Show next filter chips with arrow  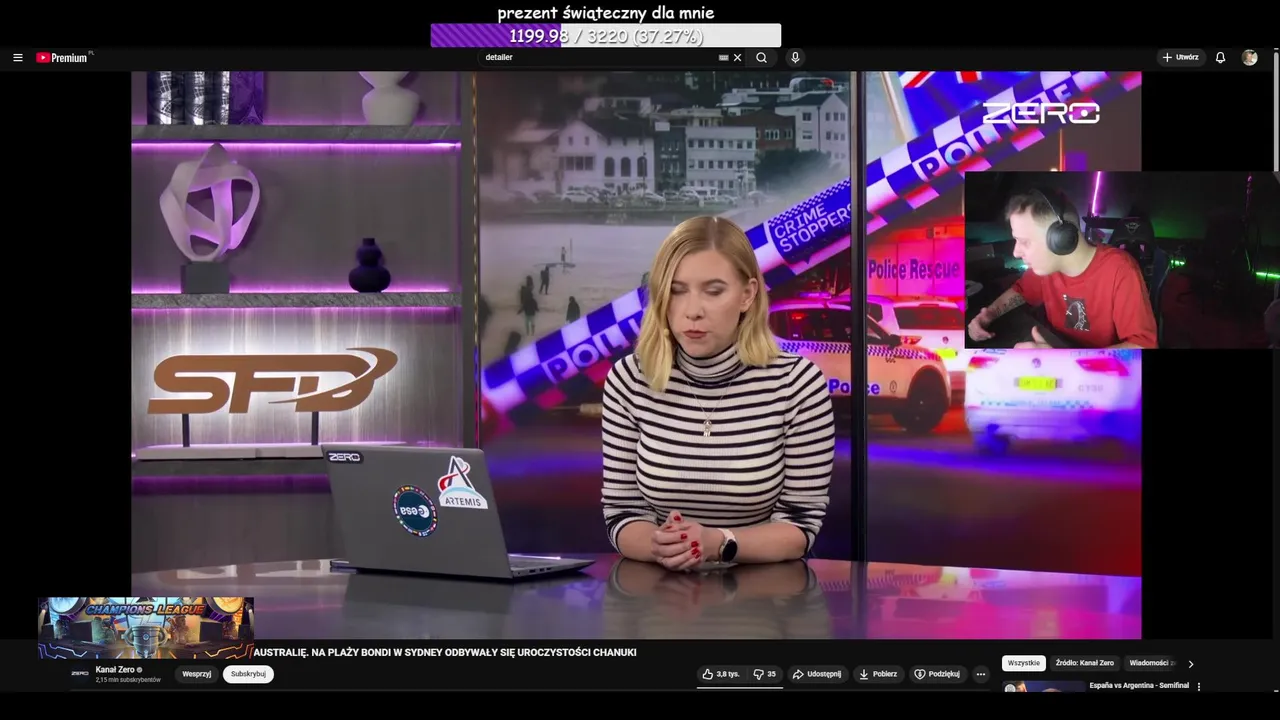click(1190, 663)
